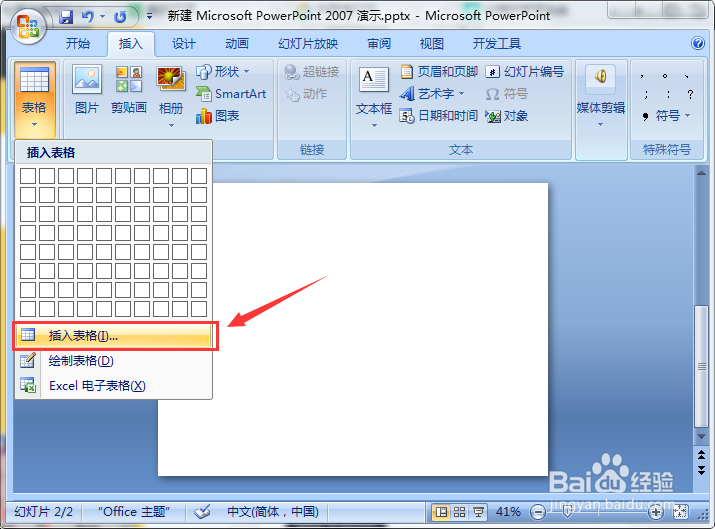Click the vertical scrollbar thumb

pyautogui.click(x=701, y=367)
